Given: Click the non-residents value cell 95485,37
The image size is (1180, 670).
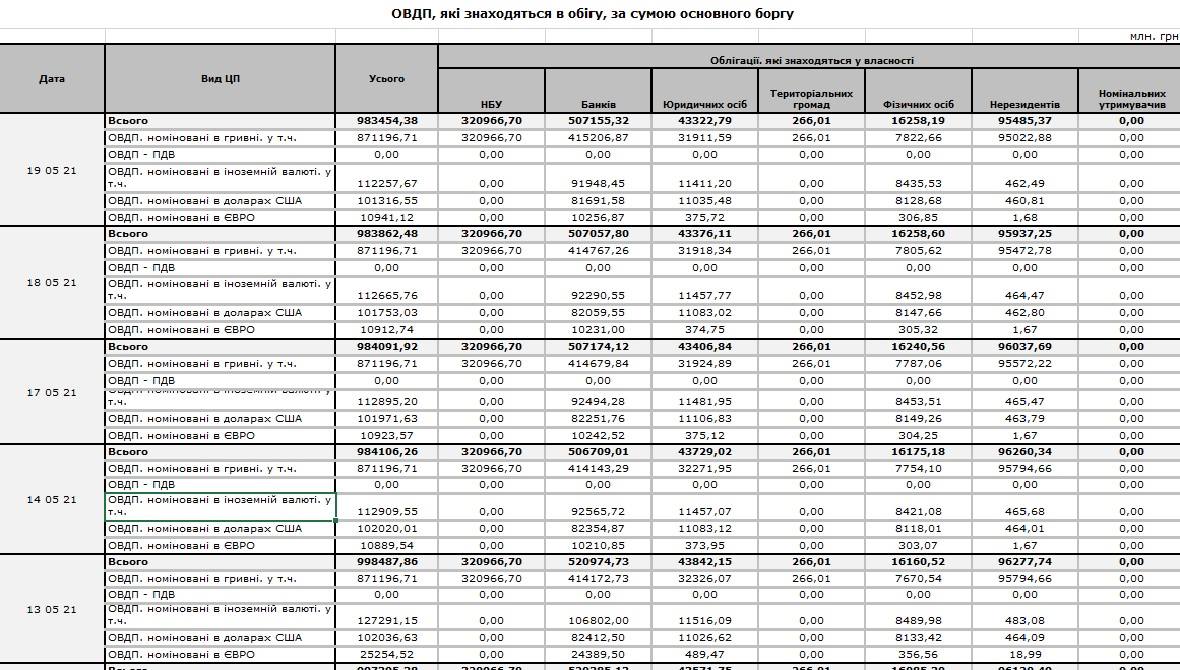Looking at the screenshot, I should (1024, 121).
